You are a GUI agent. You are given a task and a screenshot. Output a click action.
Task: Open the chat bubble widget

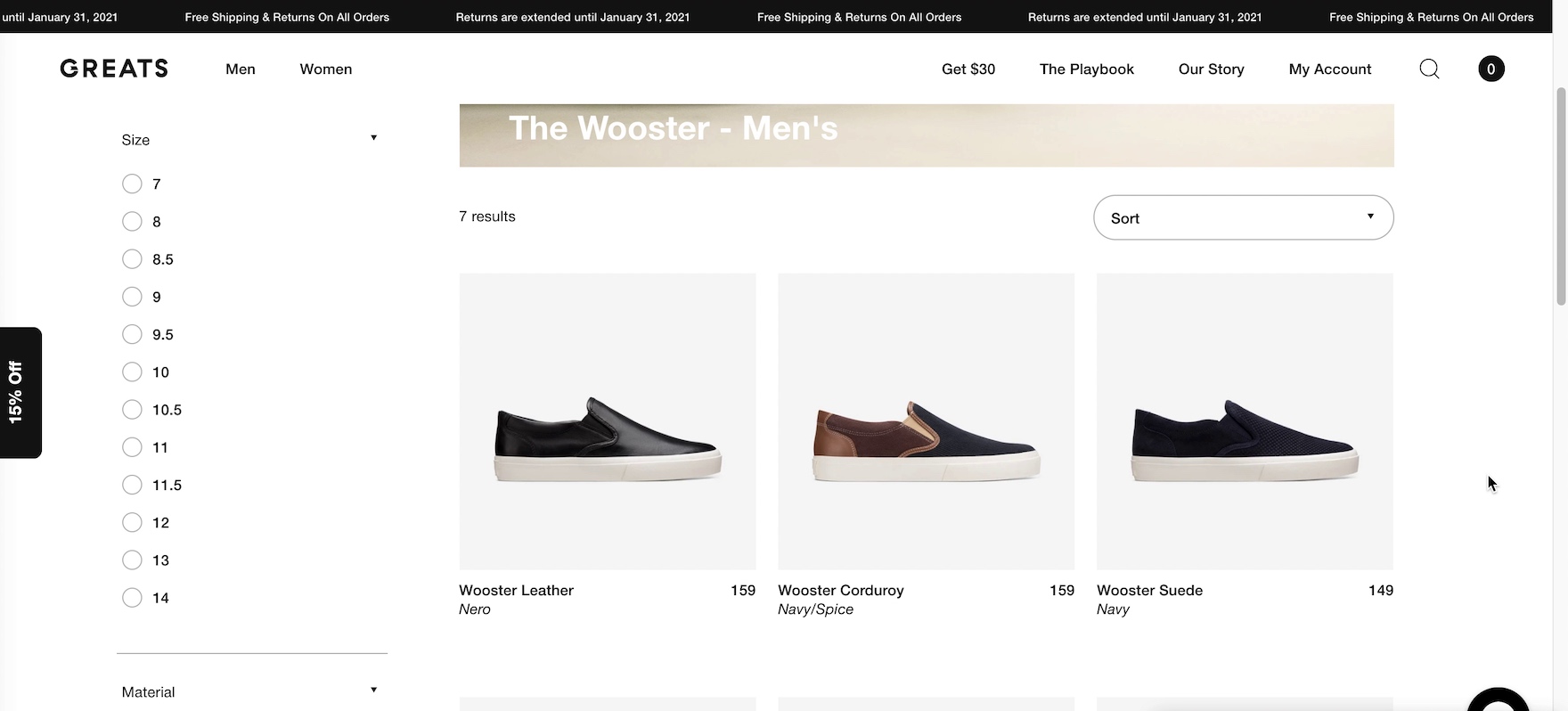pos(1499,702)
